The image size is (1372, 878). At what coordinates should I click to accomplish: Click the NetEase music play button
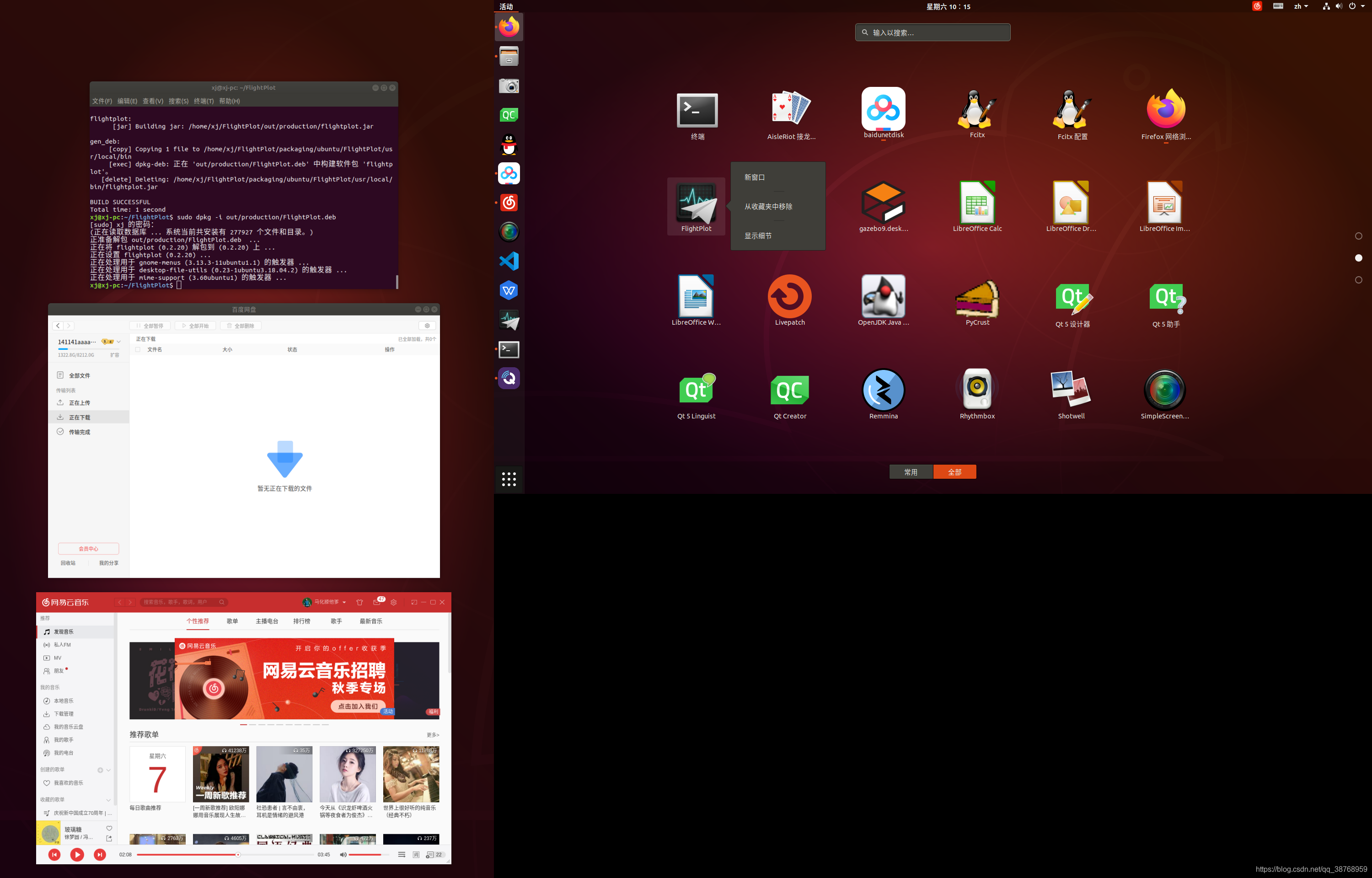point(77,854)
